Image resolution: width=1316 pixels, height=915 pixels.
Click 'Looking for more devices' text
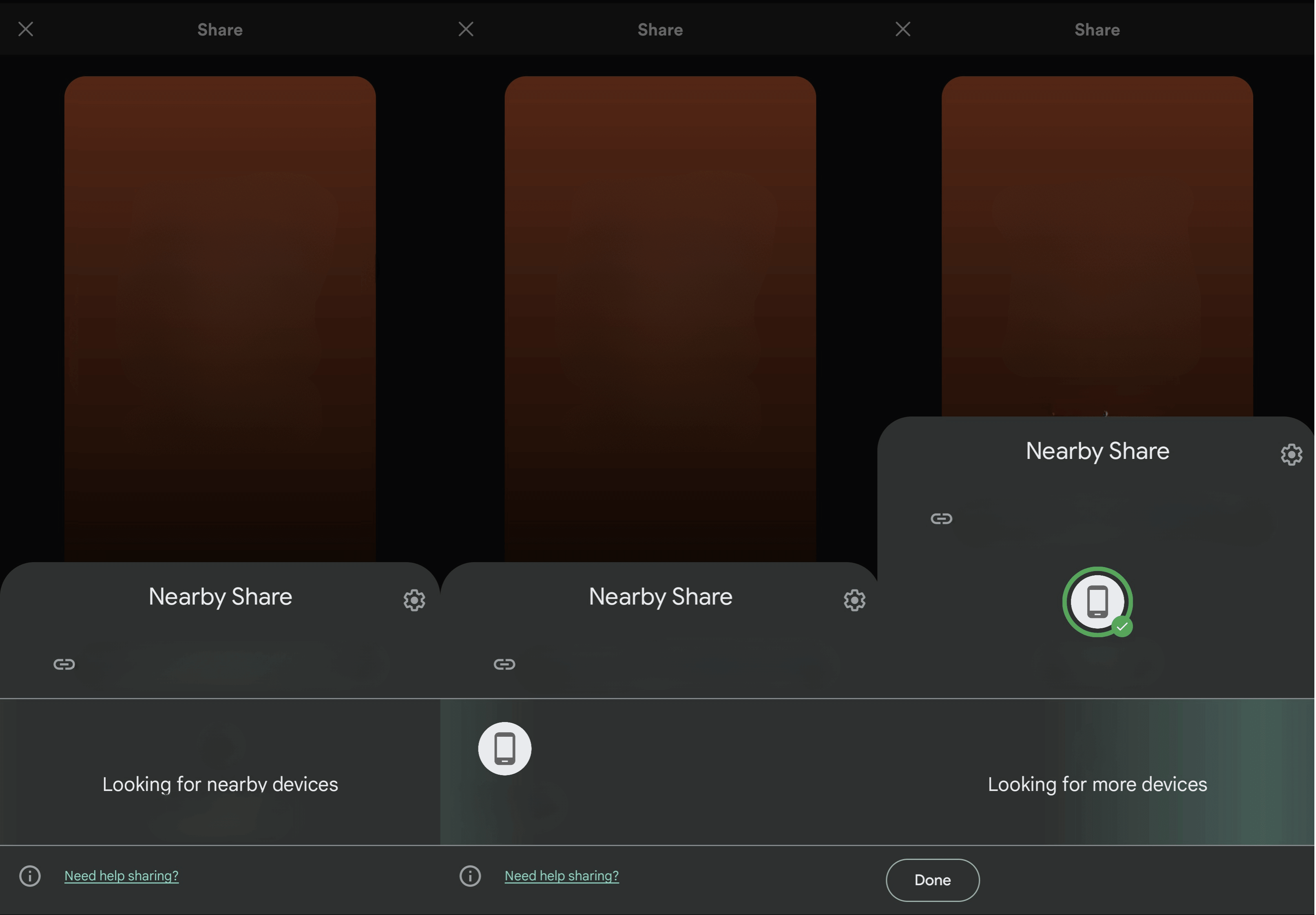pos(1097,784)
